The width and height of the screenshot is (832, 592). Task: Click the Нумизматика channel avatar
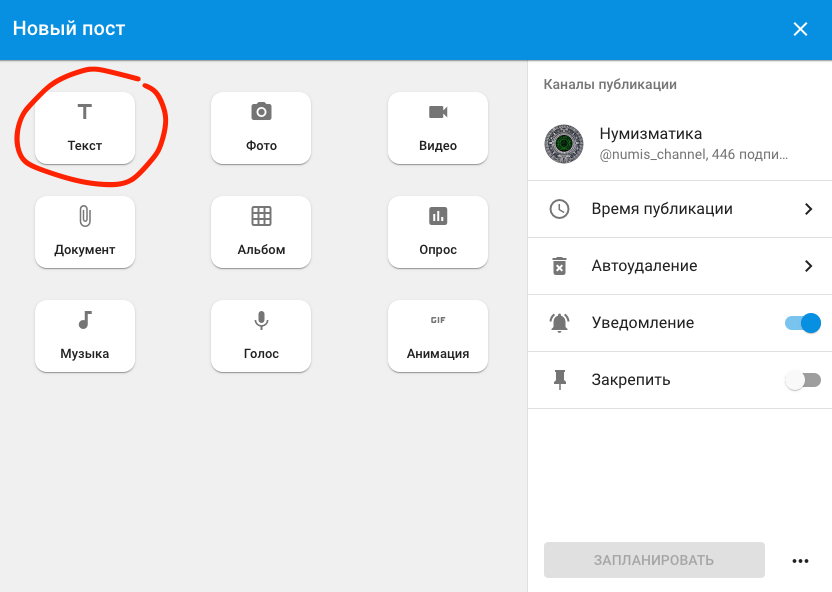pyautogui.click(x=564, y=144)
